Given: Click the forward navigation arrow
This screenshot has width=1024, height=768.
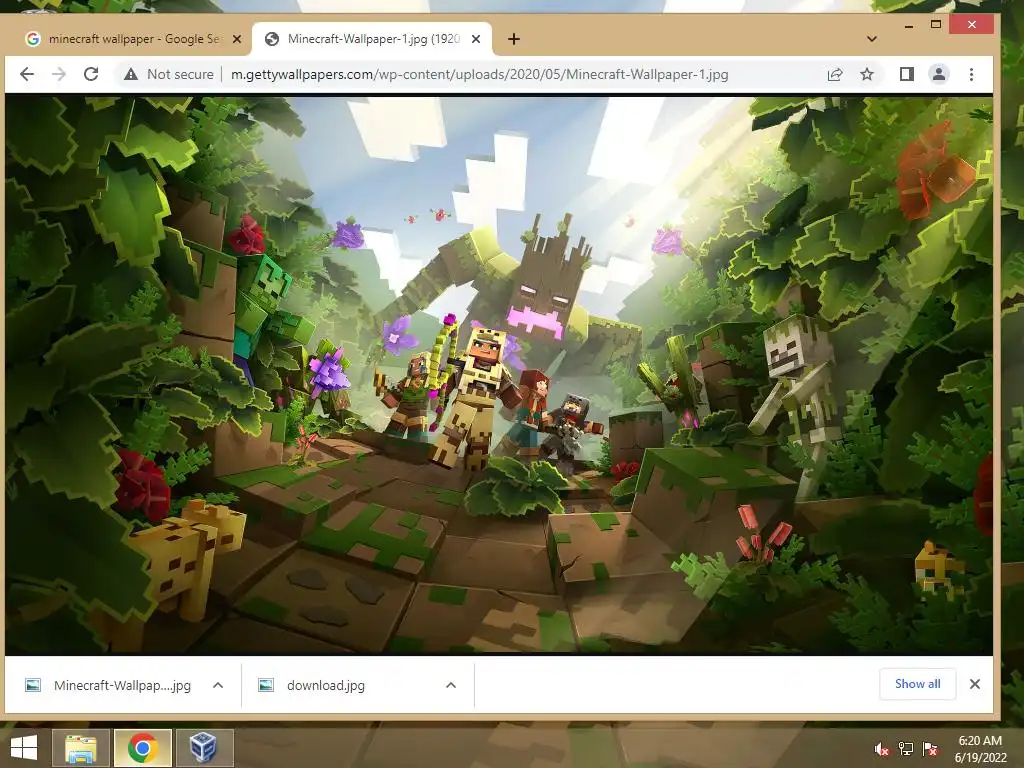Looking at the screenshot, I should (x=59, y=74).
